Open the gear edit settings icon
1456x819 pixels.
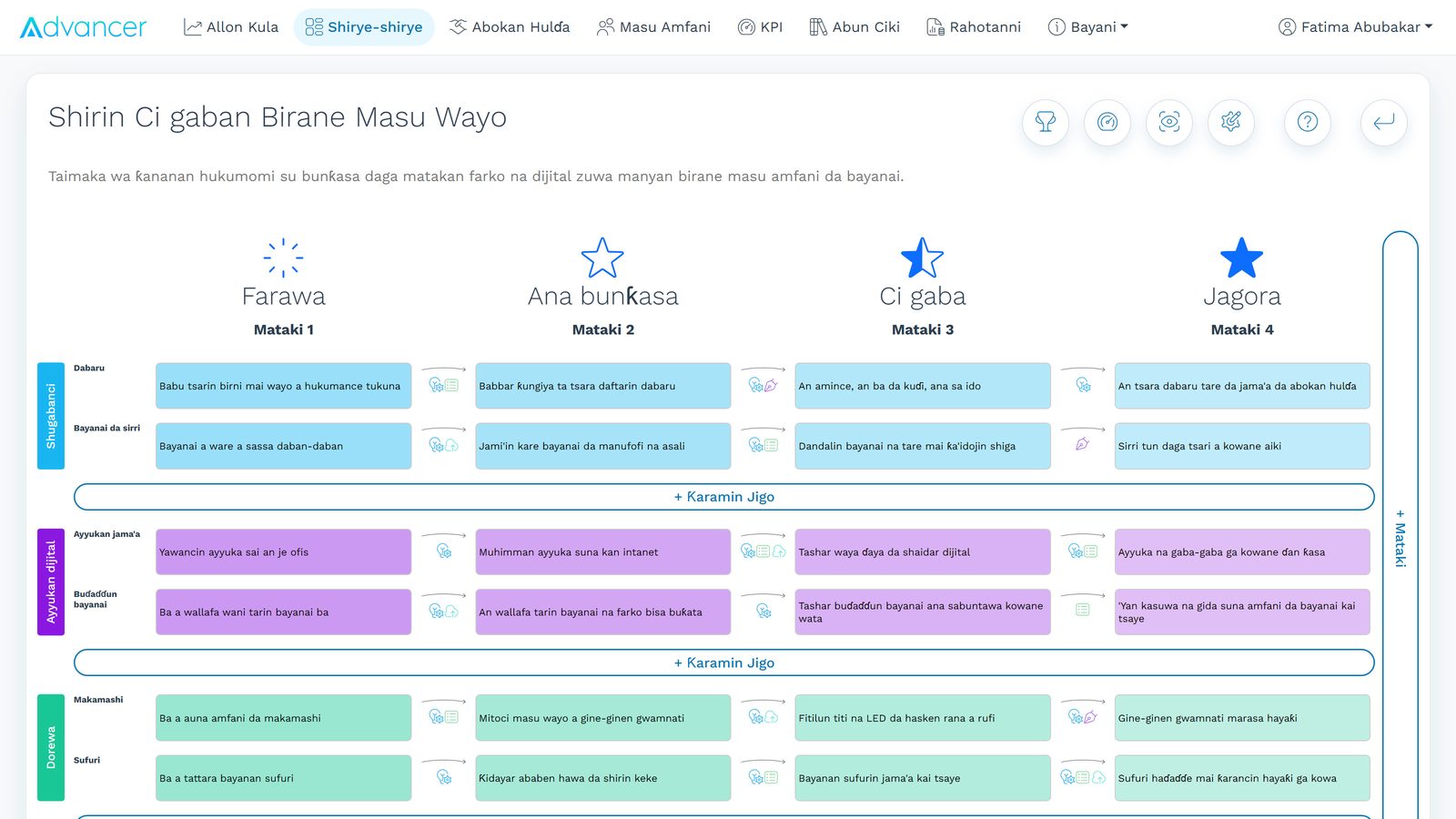(1231, 122)
